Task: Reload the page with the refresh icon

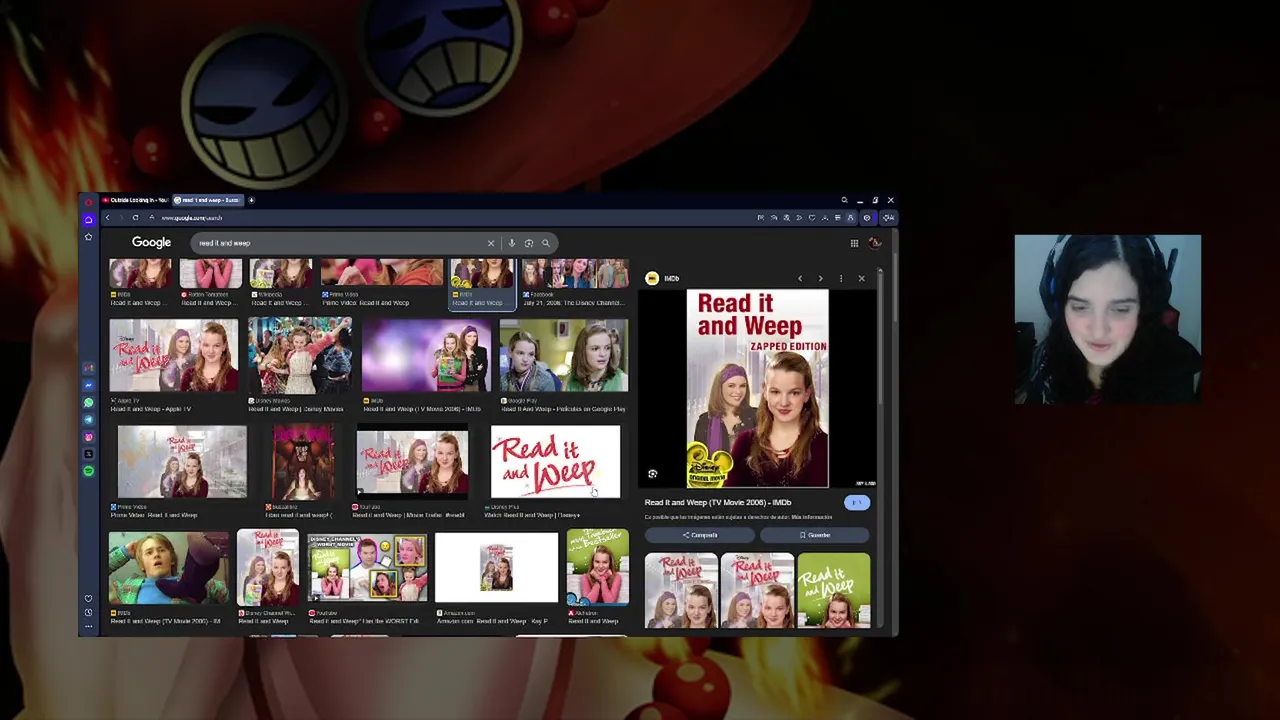Action: (135, 218)
